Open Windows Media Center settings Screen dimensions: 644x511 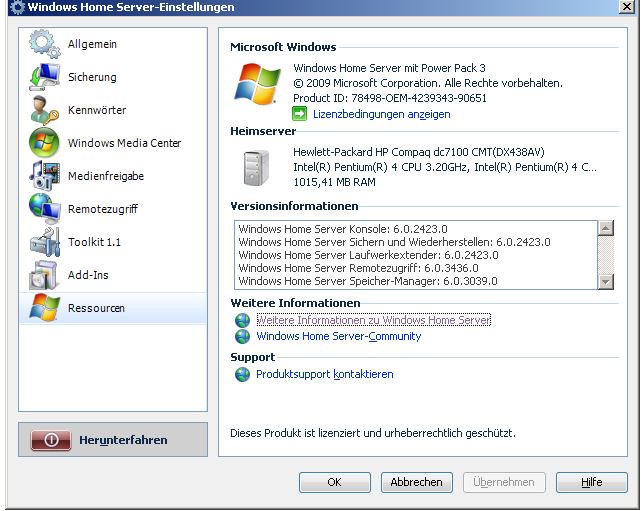(113, 143)
